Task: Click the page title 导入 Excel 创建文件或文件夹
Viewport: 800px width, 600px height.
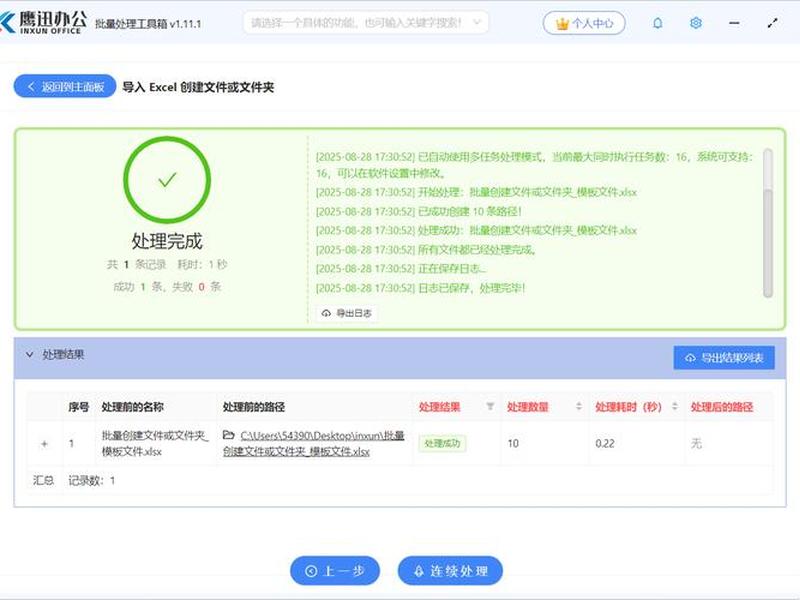Action: (x=198, y=87)
